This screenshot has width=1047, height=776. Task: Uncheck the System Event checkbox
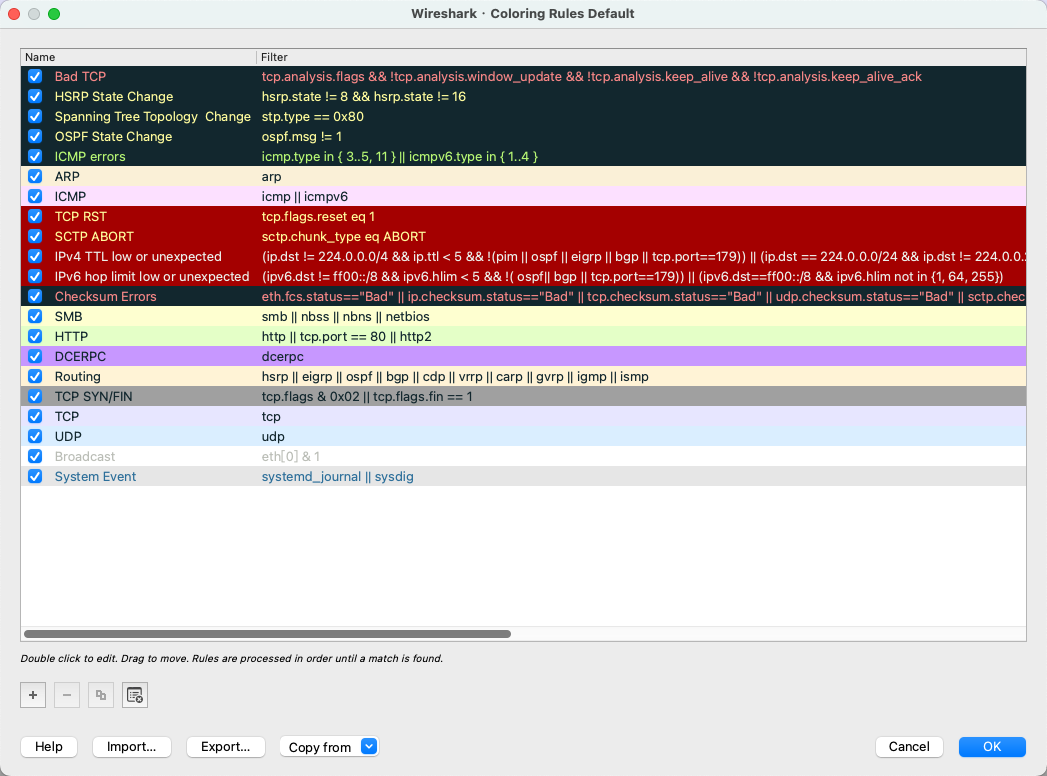pyautogui.click(x=35, y=477)
